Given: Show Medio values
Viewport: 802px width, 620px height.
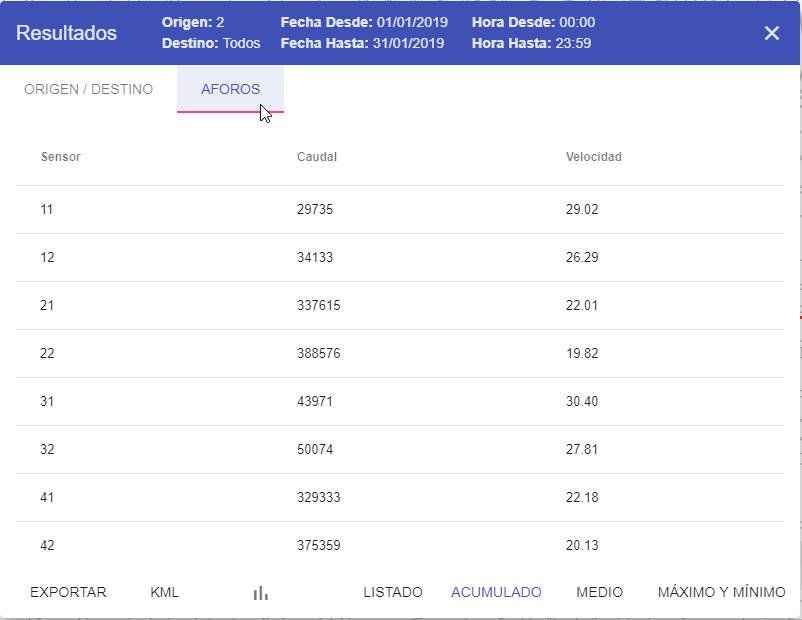Looking at the screenshot, I should point(599,592).
